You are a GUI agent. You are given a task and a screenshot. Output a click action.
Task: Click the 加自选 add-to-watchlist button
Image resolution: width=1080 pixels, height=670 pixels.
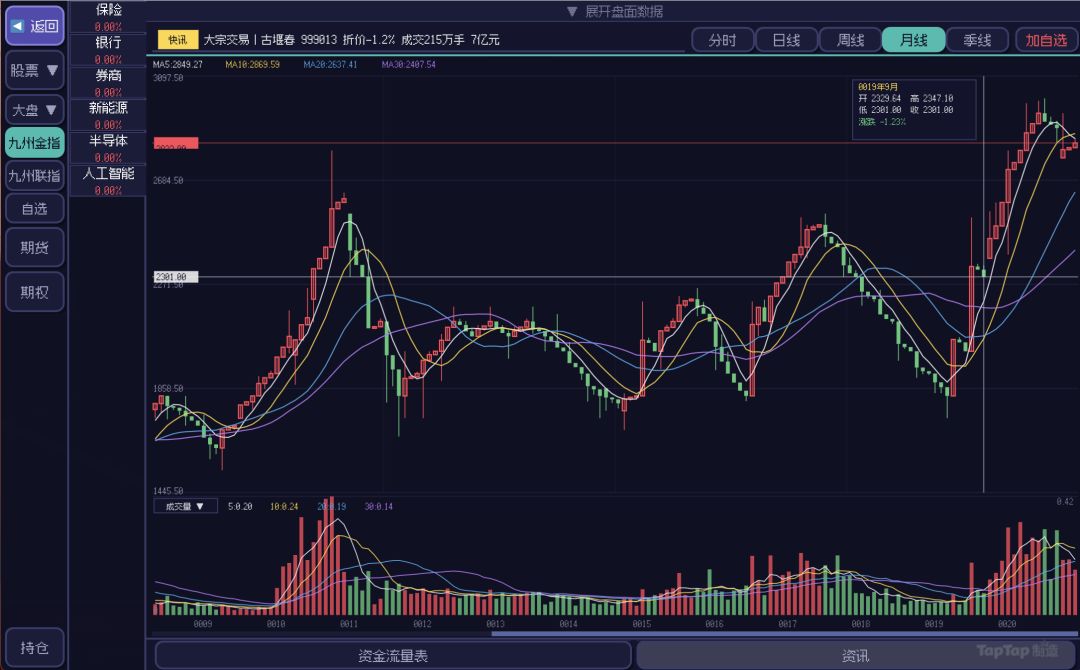pos(1046,40)
